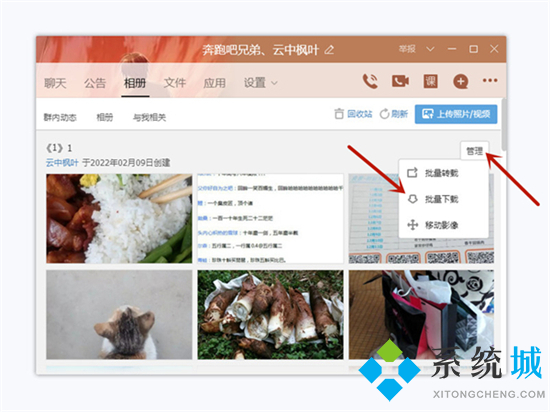Open the 设置 tab
Viewport: 550px width, 412px height.
coord(255,83)
